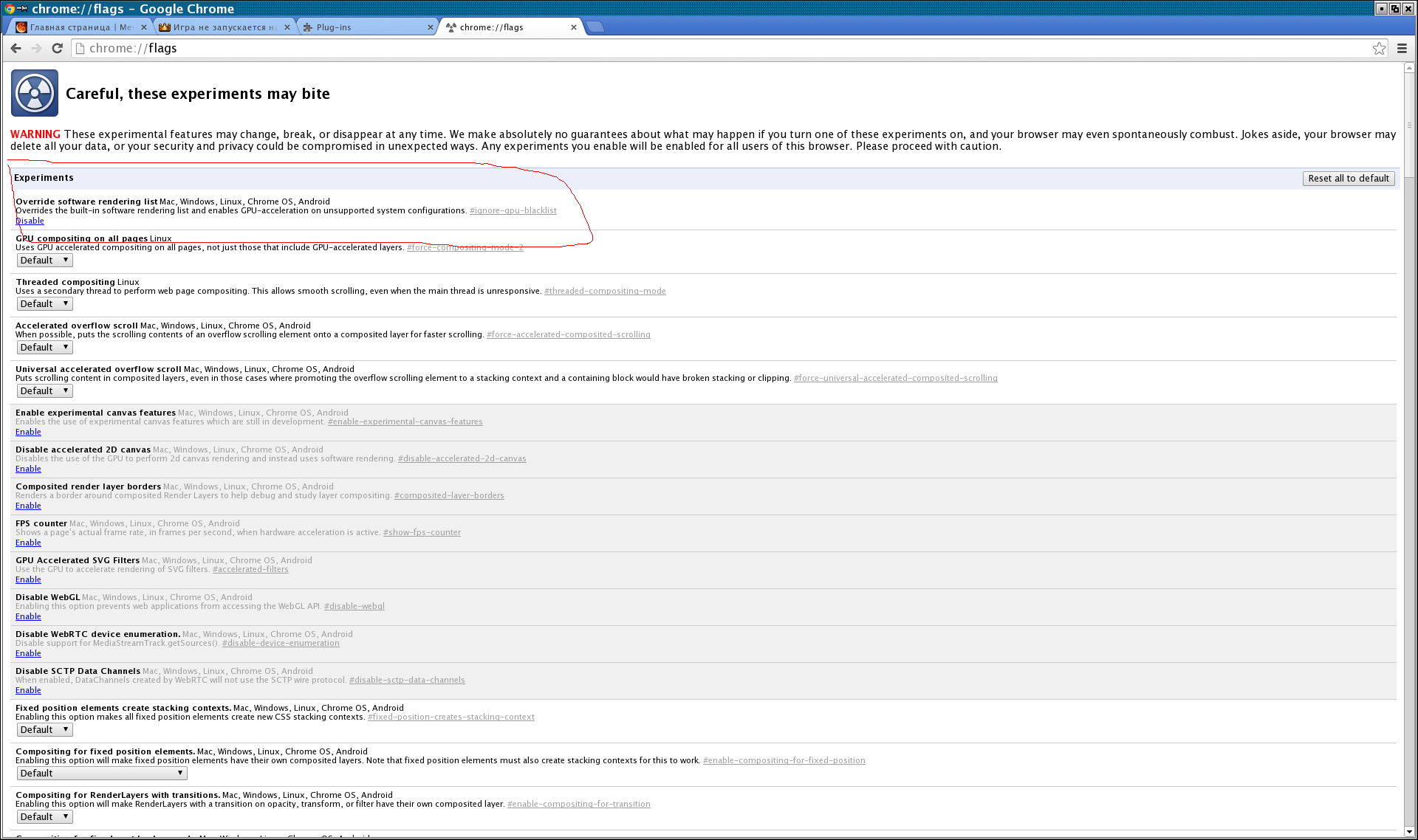
Task: Open #threaded-compositing-mode anchor link
Action: pyautogui.click(x=605, y=291)
